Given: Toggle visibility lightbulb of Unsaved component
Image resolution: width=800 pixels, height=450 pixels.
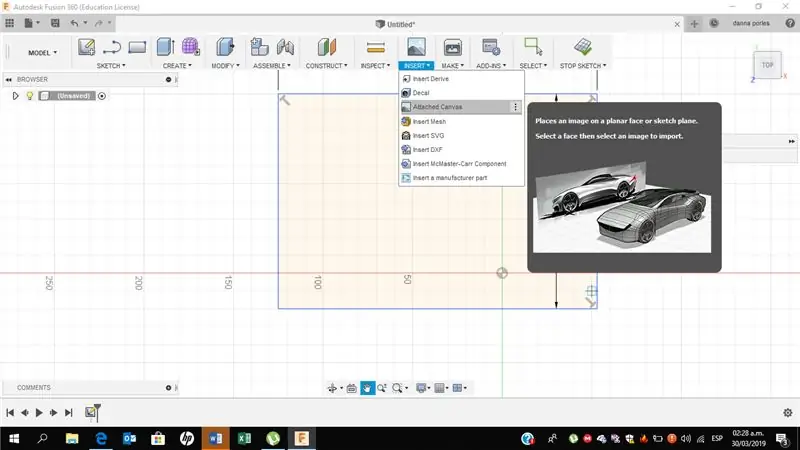Looking at the screenshot, I should (30, 96).
